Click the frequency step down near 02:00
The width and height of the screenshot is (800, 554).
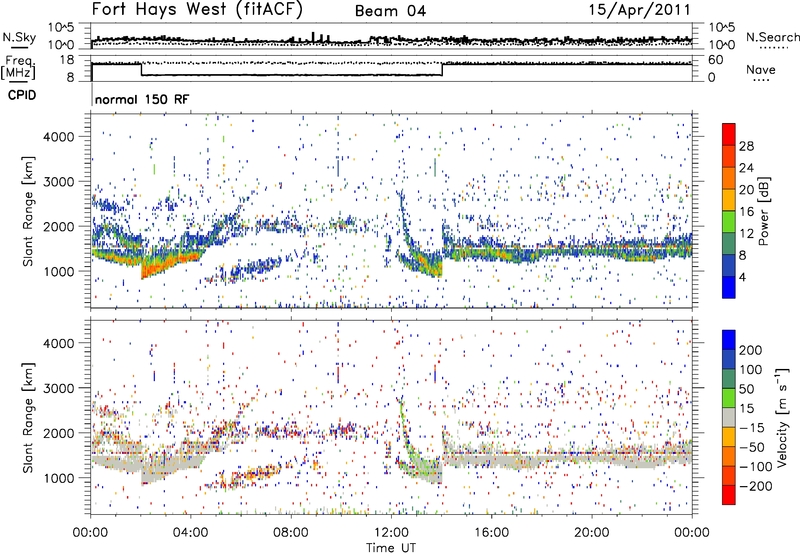pos(141,70)
